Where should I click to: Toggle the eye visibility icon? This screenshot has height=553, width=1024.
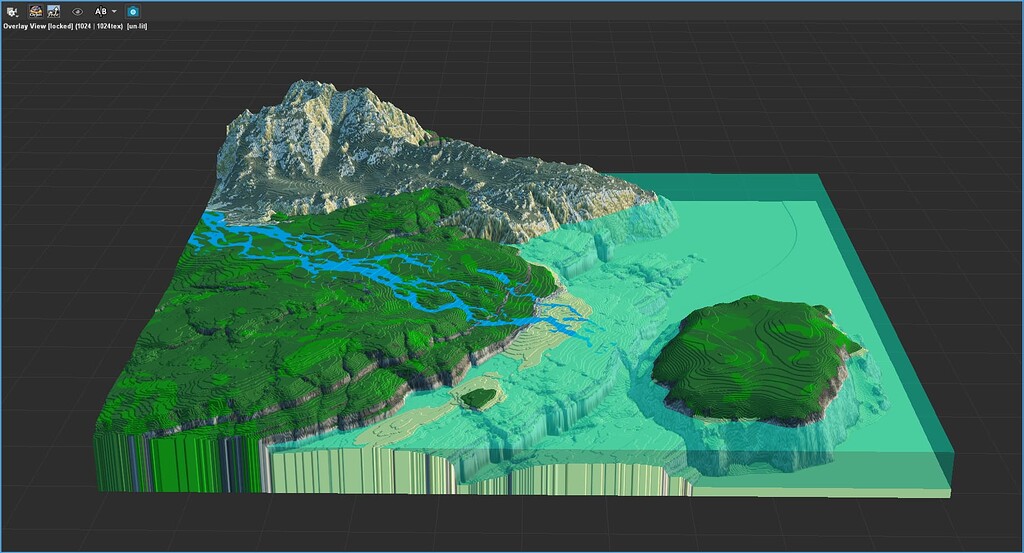(77, 11)
